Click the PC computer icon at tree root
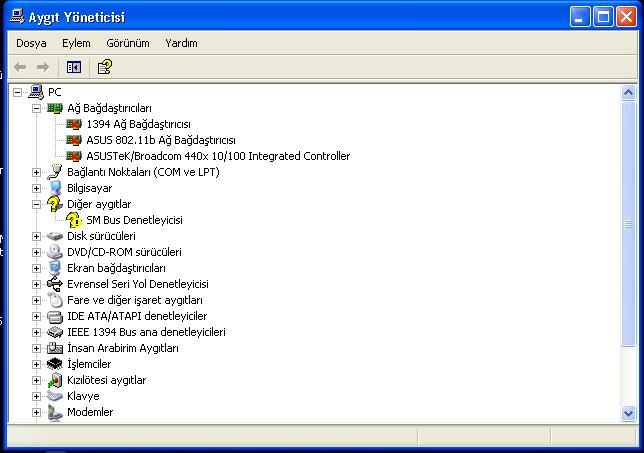The height and width of the screenshot is (453, 644). [36, 92]
